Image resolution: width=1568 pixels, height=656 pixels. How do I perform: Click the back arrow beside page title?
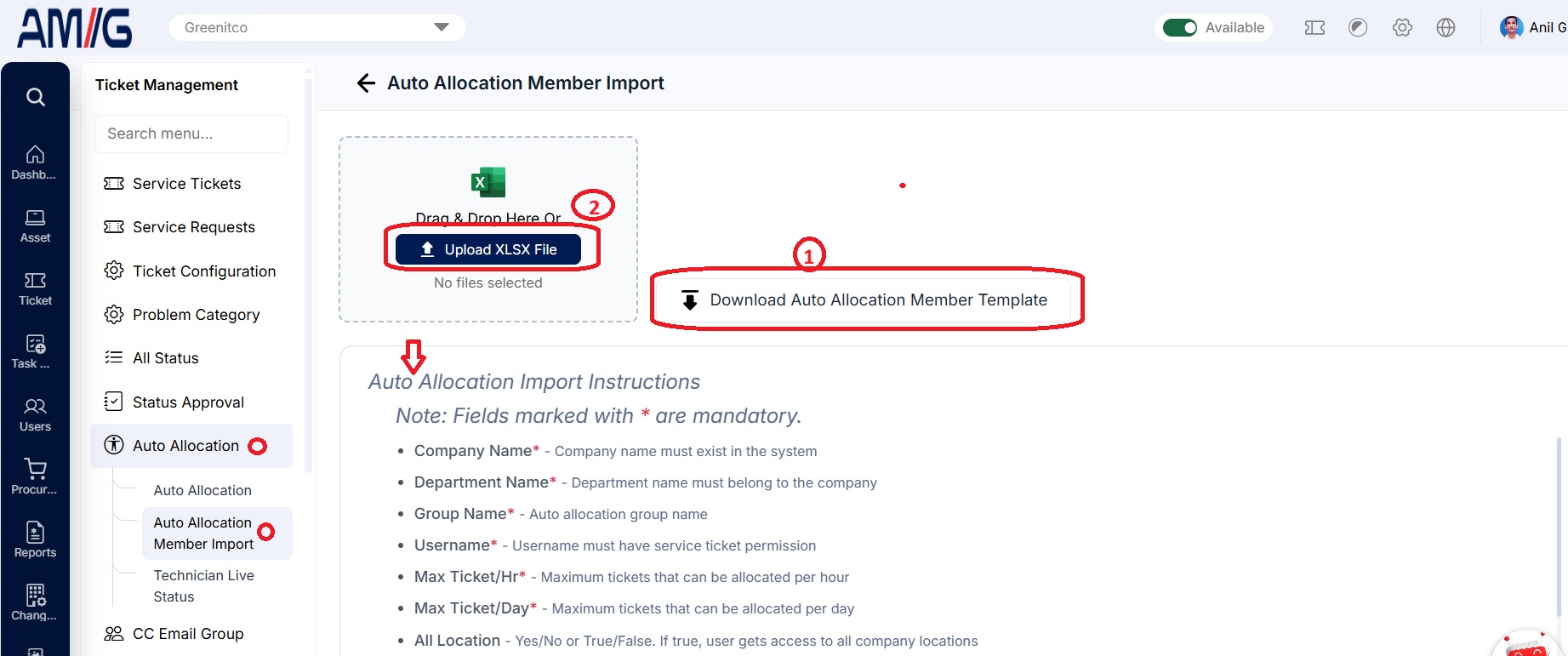(366, 83)
